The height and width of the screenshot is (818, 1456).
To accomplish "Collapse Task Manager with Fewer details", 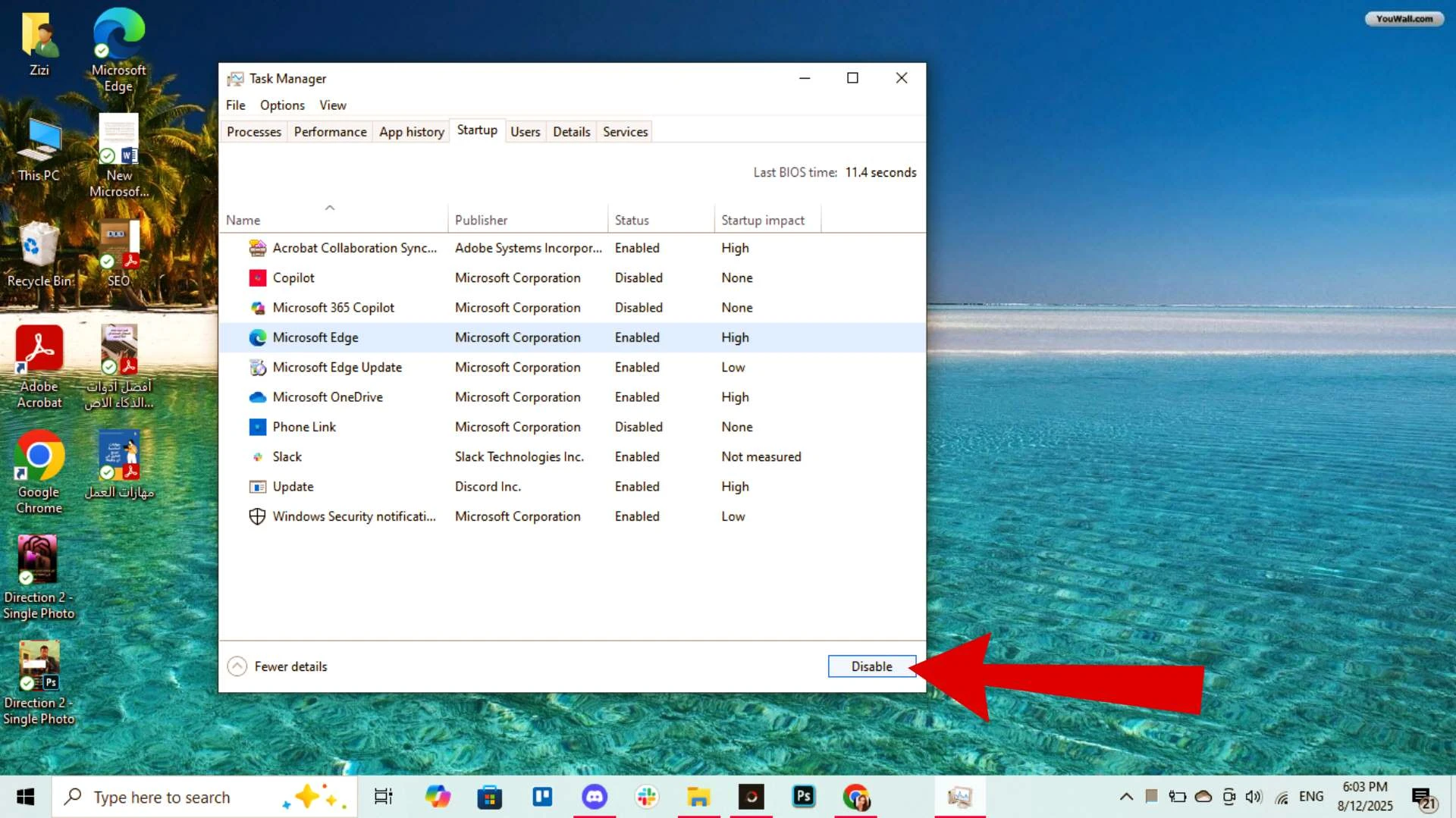I will pos(278,666).
